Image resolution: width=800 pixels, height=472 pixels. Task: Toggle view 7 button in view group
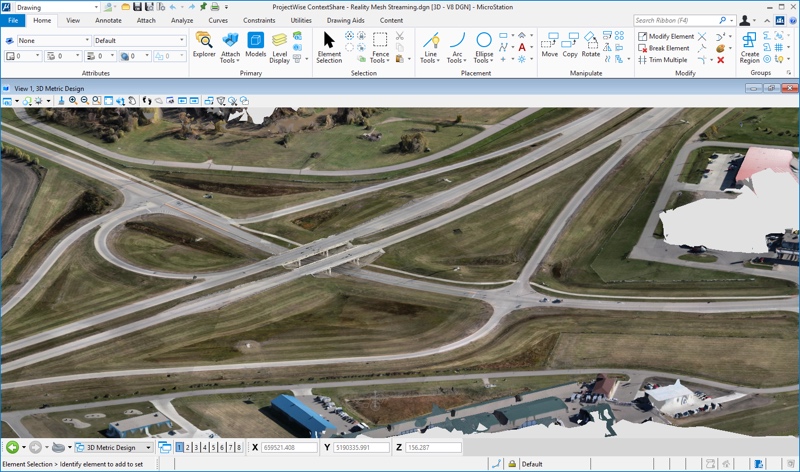pyautogui.click(x=230, y=448)
